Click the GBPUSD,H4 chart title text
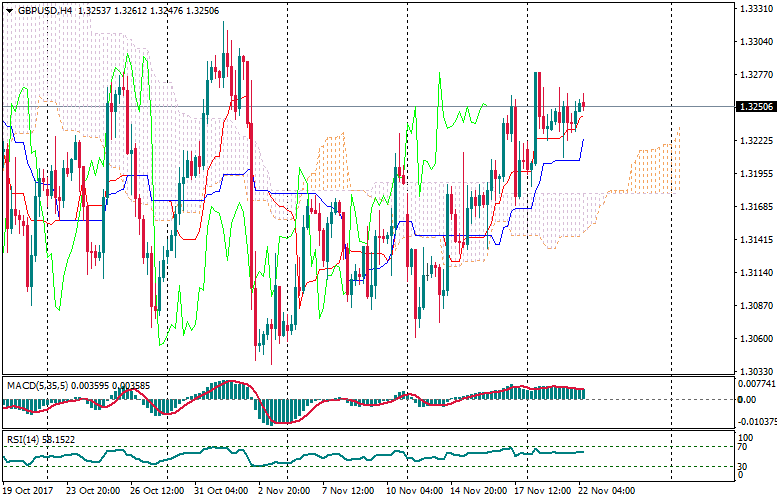This screenshot has width=777, height=502. [x=46, y=10]
